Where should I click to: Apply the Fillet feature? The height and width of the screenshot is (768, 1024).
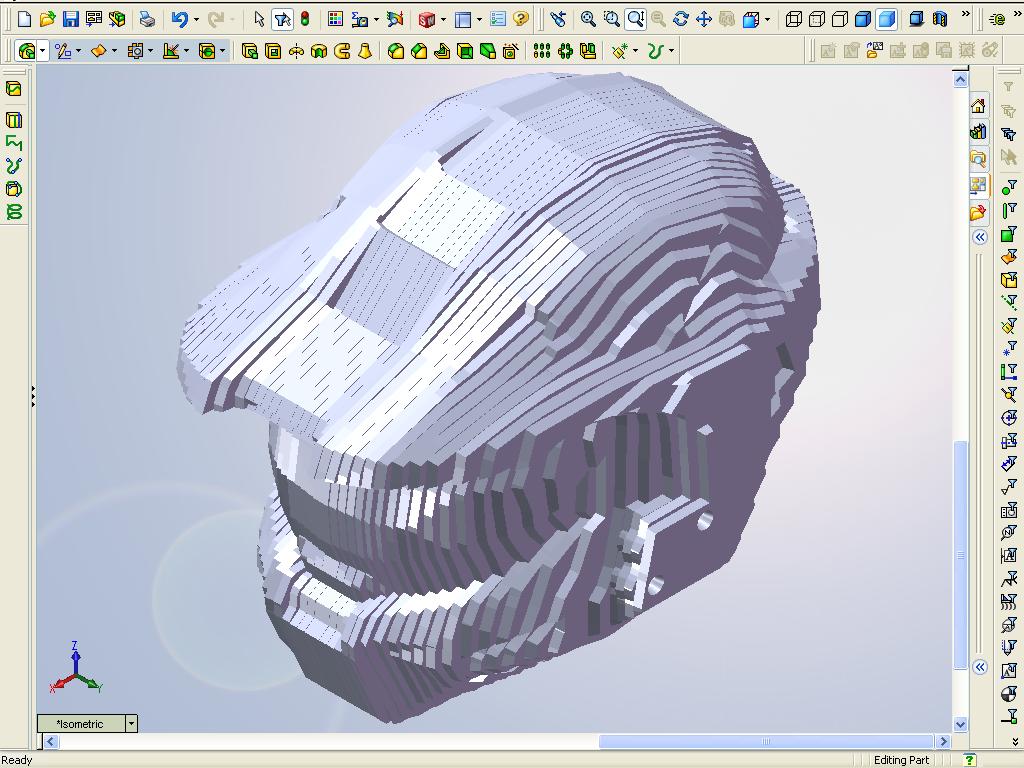point(396,51)
